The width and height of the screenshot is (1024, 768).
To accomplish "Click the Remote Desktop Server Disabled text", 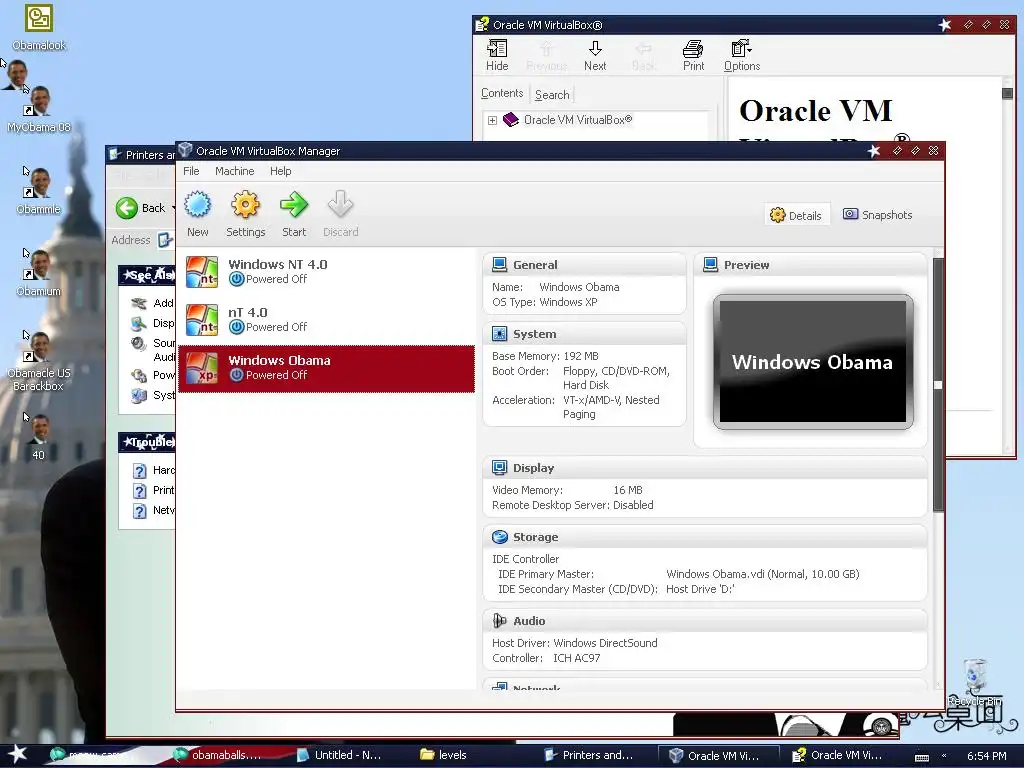I will (573, 505).
